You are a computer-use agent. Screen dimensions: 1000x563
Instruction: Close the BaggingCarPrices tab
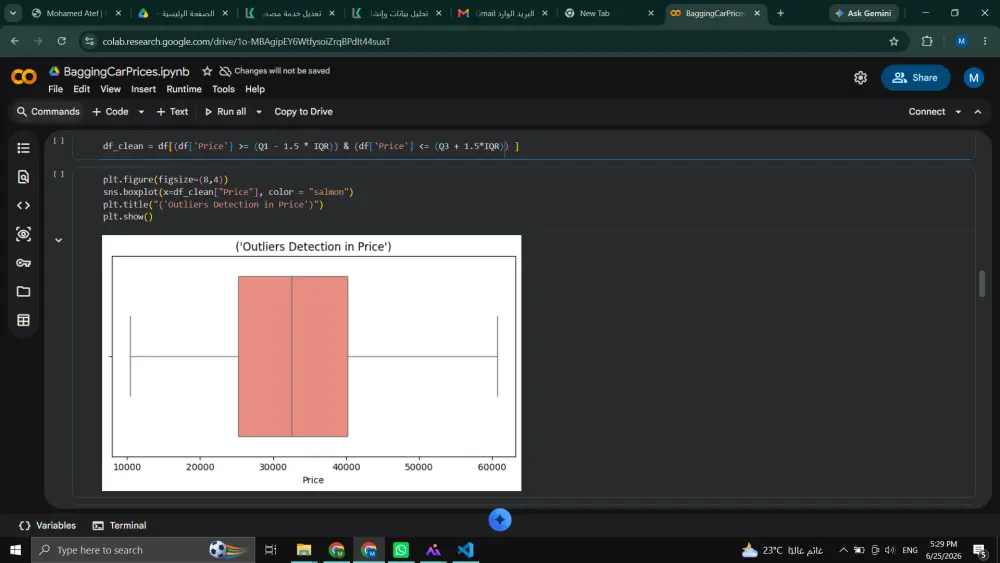757,13
